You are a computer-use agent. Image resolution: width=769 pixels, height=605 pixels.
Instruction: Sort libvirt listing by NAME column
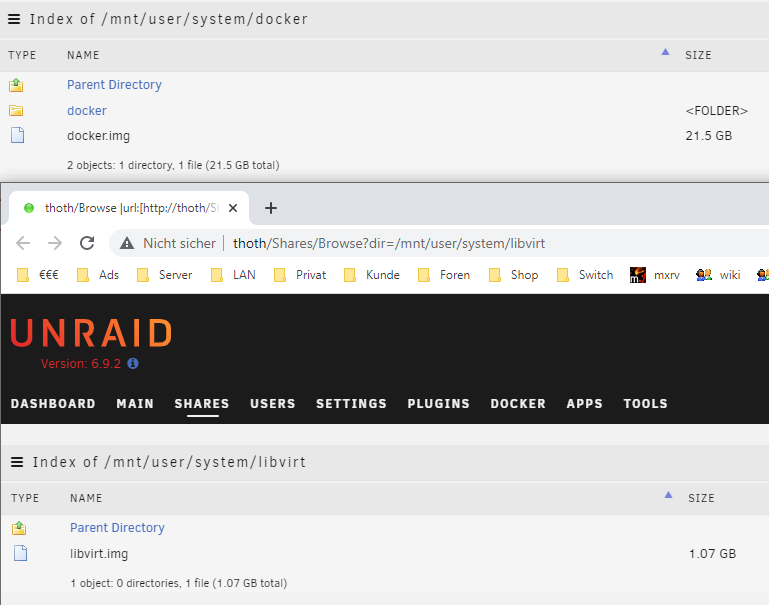pos(86,498)
